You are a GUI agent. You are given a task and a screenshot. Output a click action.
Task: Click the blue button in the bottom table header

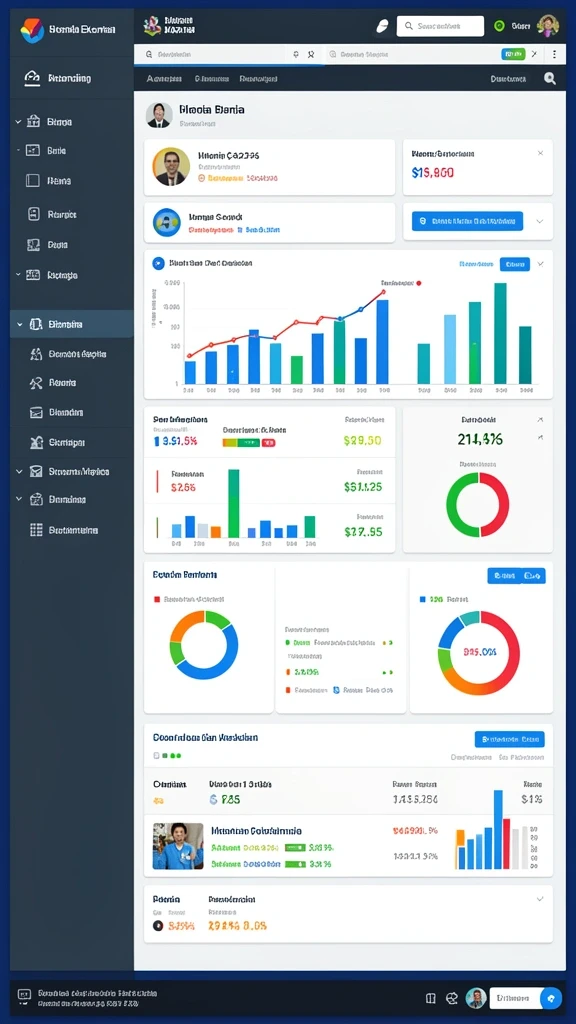(x=509, y=739)
